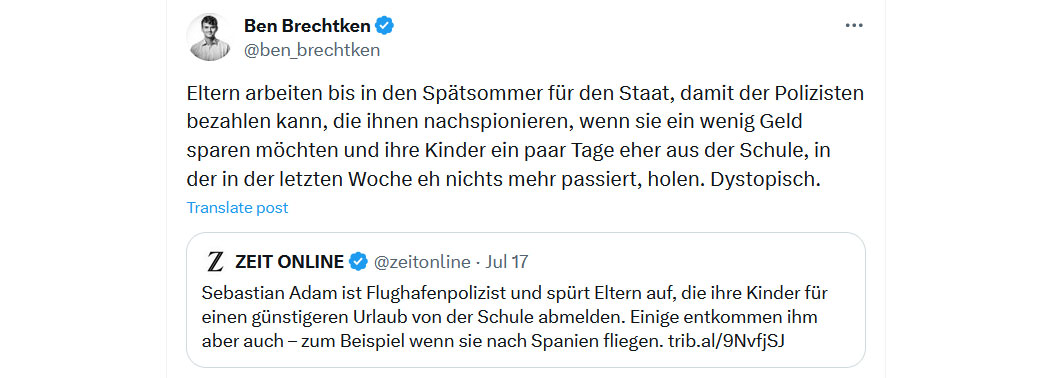The height and width of the screenshot is (378, 1050).
Task: Click verified badge beside ZEIT ONLINE
Action: pyautogui.click(x=358, y=262)
